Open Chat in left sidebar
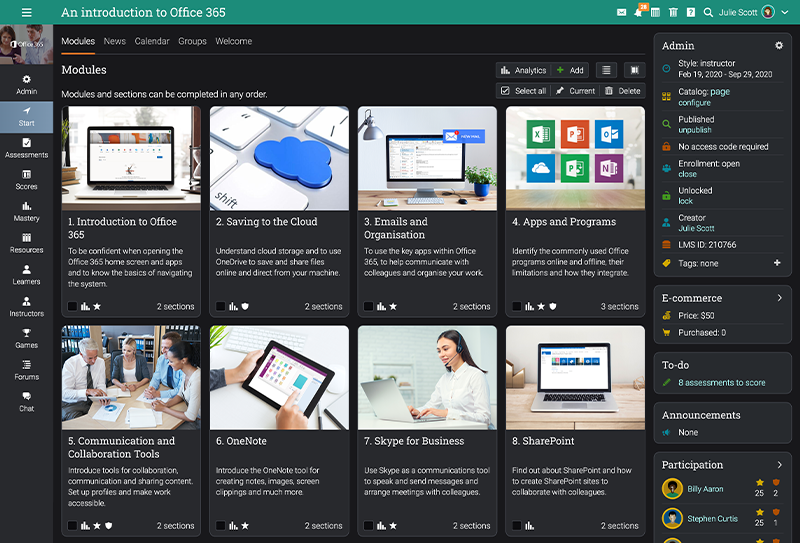The height and width of the screenshot is (543, 800). click(x=27, y=402)
